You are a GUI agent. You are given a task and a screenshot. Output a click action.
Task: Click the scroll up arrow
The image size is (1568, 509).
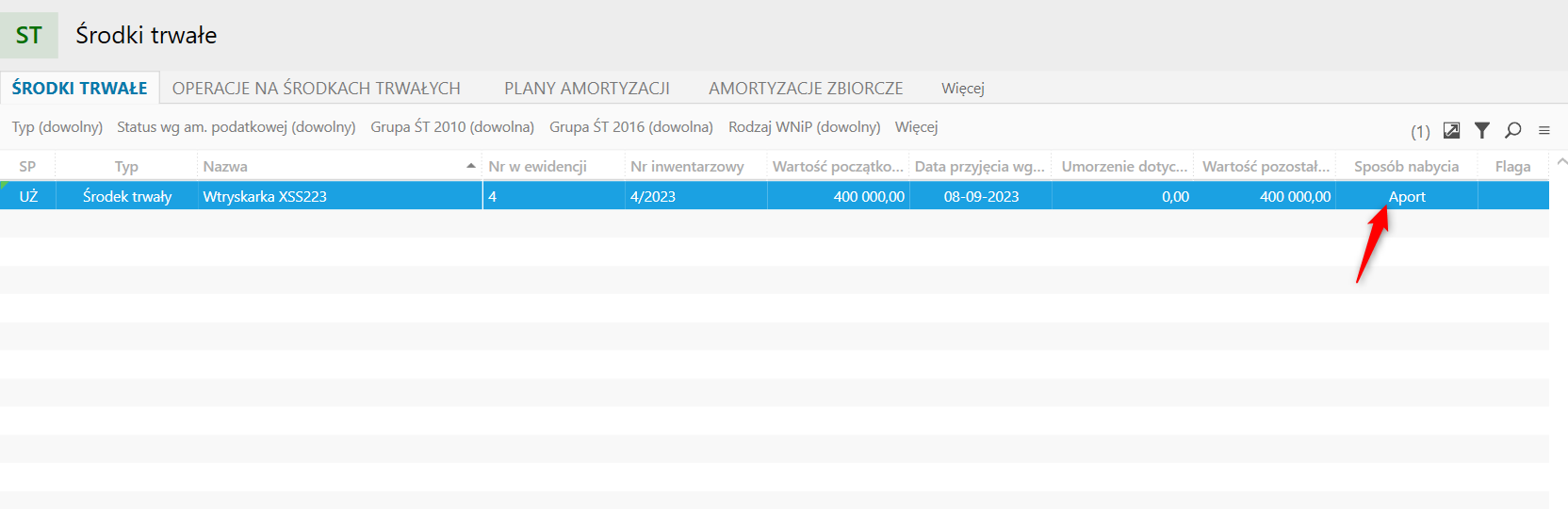(x=1561, y=162)
